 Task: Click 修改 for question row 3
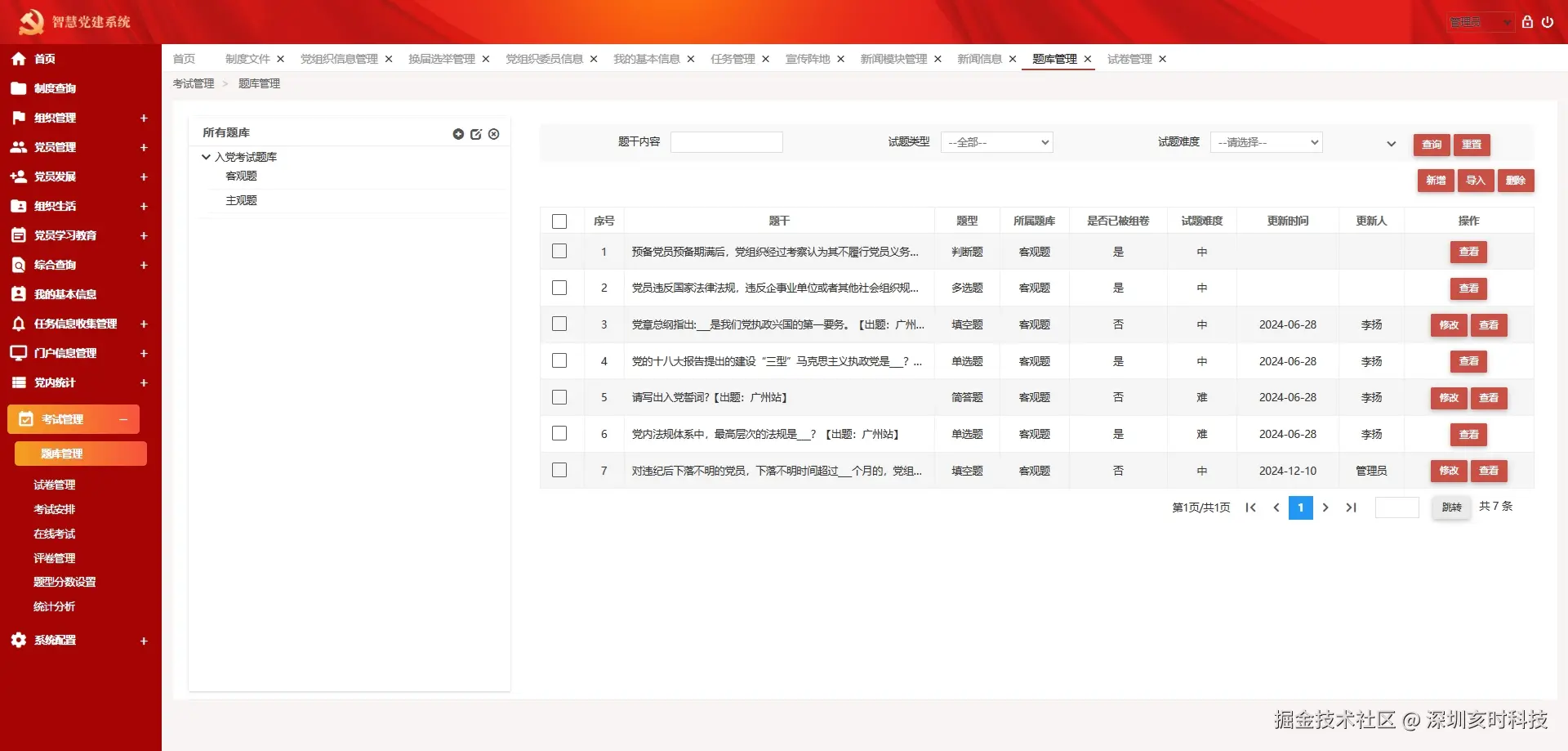pyautogui.click(x=1449, y=325)
